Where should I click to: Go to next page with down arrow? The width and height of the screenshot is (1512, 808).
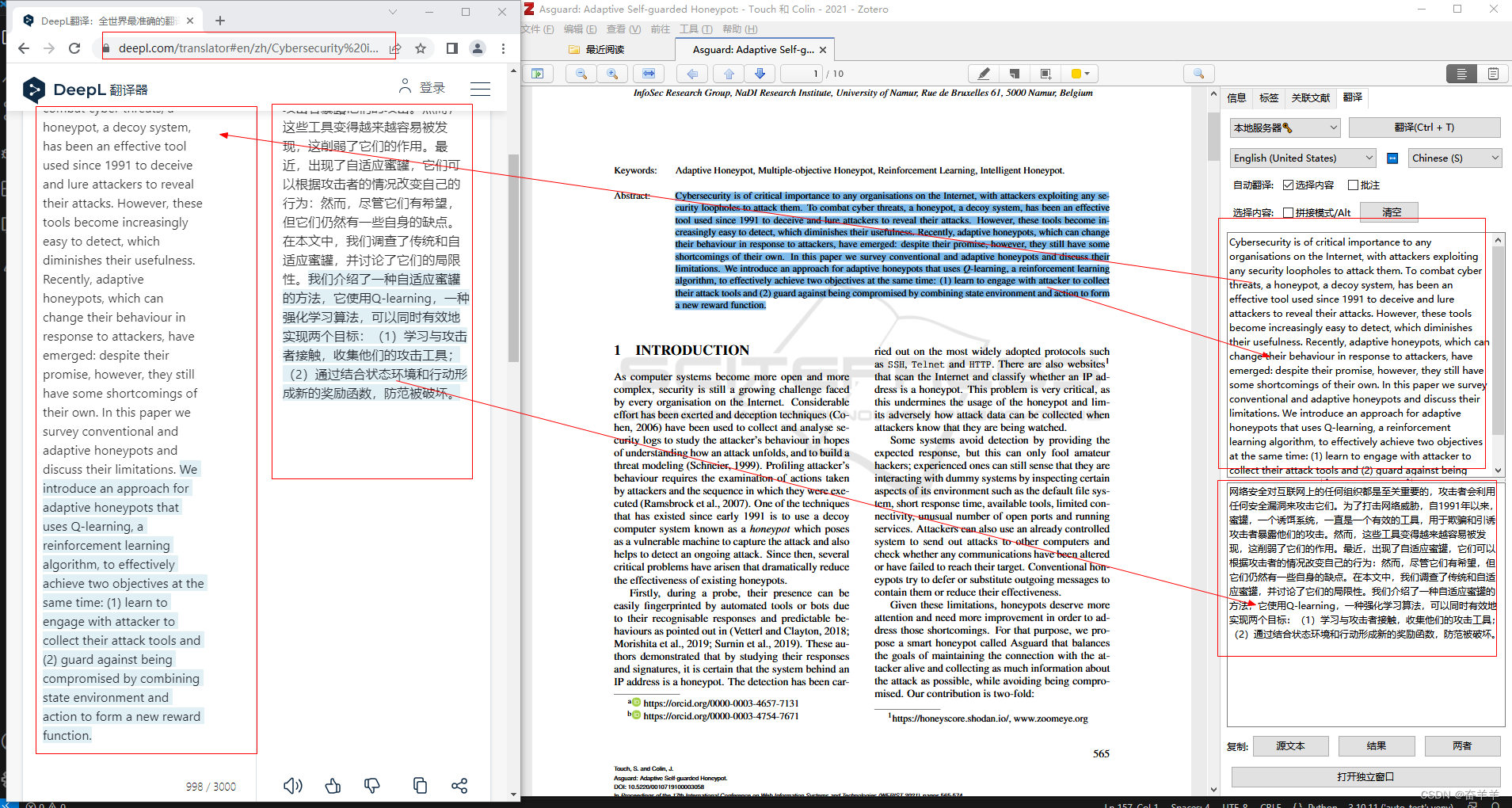[760, 74]
